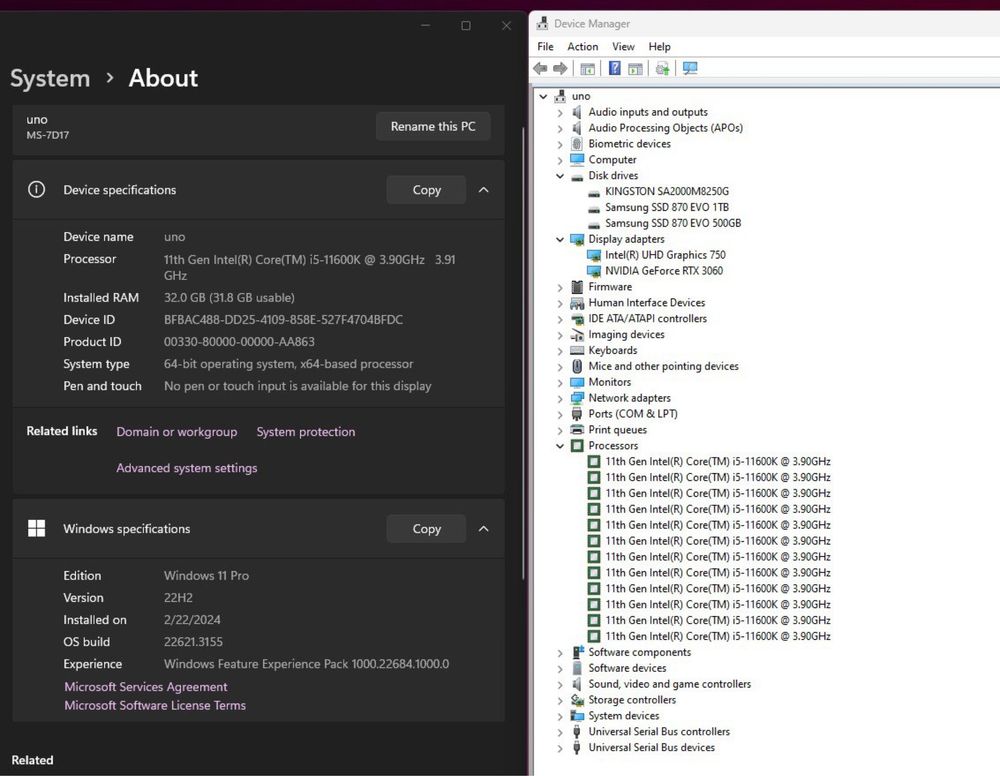Select the Software devices category

pyautogui.click(x=627, y=668)
